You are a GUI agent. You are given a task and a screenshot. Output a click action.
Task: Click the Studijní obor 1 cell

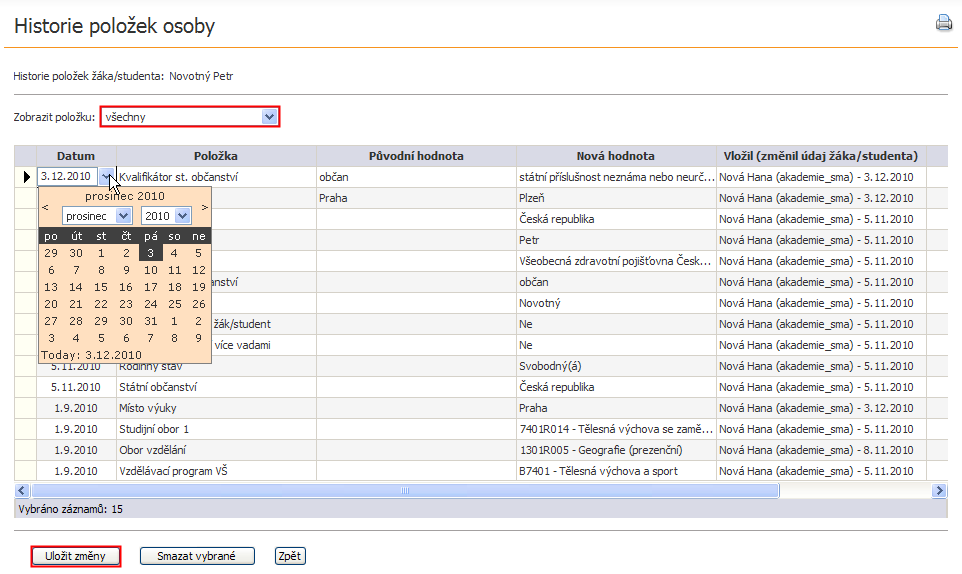(x=216, y=429)
